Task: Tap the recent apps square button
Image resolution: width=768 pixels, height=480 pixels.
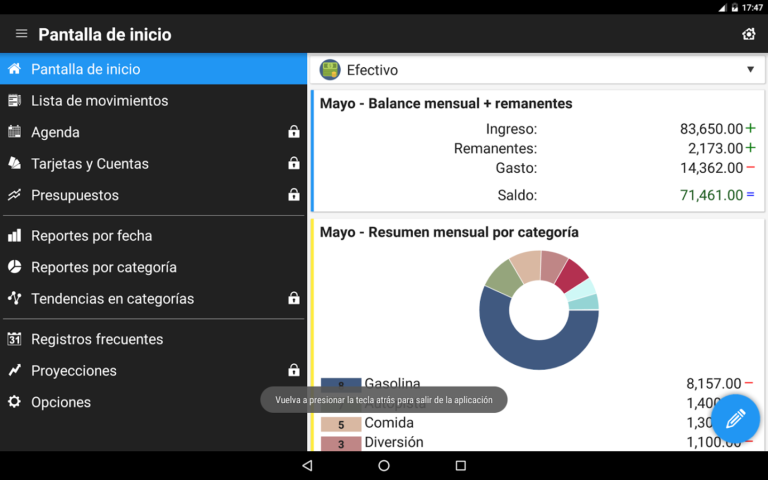Action: coord(460,466)
